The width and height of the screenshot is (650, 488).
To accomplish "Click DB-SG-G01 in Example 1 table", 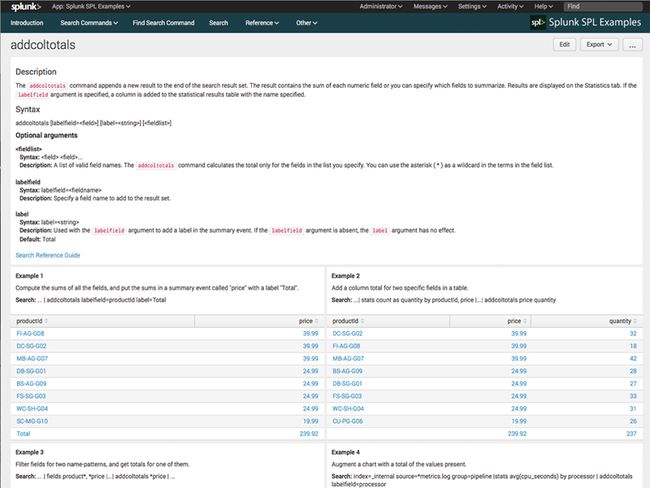I will tap(32, 371).
